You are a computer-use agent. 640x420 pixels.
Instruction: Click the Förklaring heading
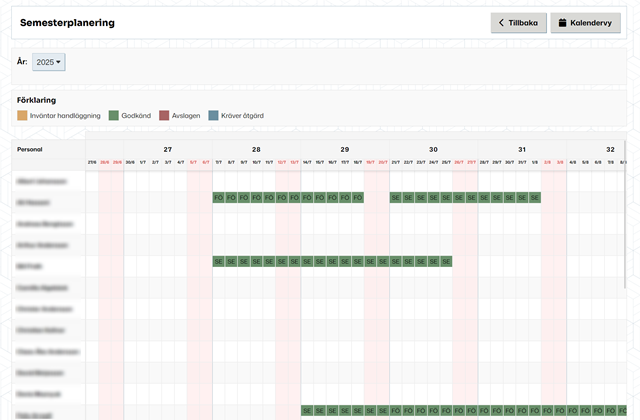click(36, 100)
